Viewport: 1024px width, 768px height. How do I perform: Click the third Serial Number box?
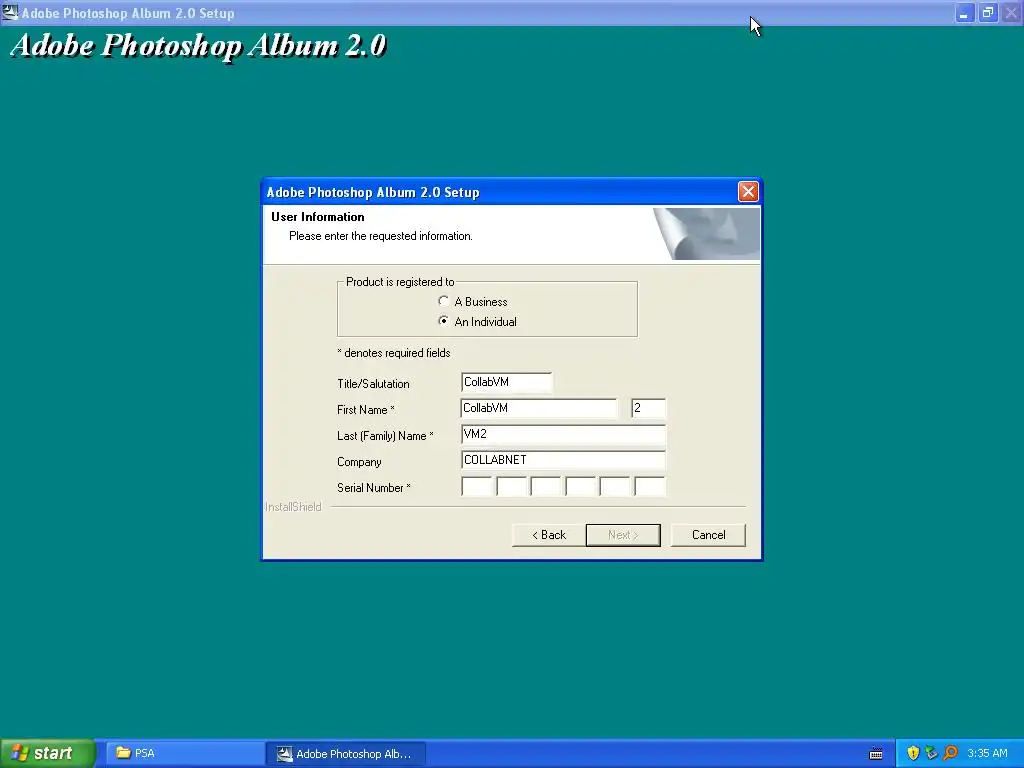(x=546, y=487)
